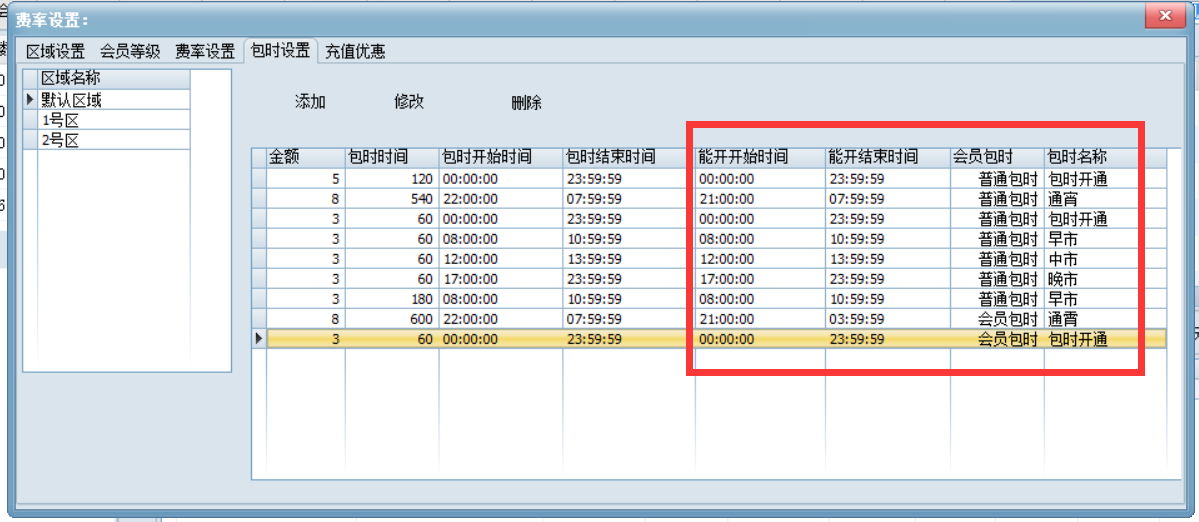1199x522 pixels.
Task: Close the 费率设置 dialog window
Action: click(x=1164, y=16)
